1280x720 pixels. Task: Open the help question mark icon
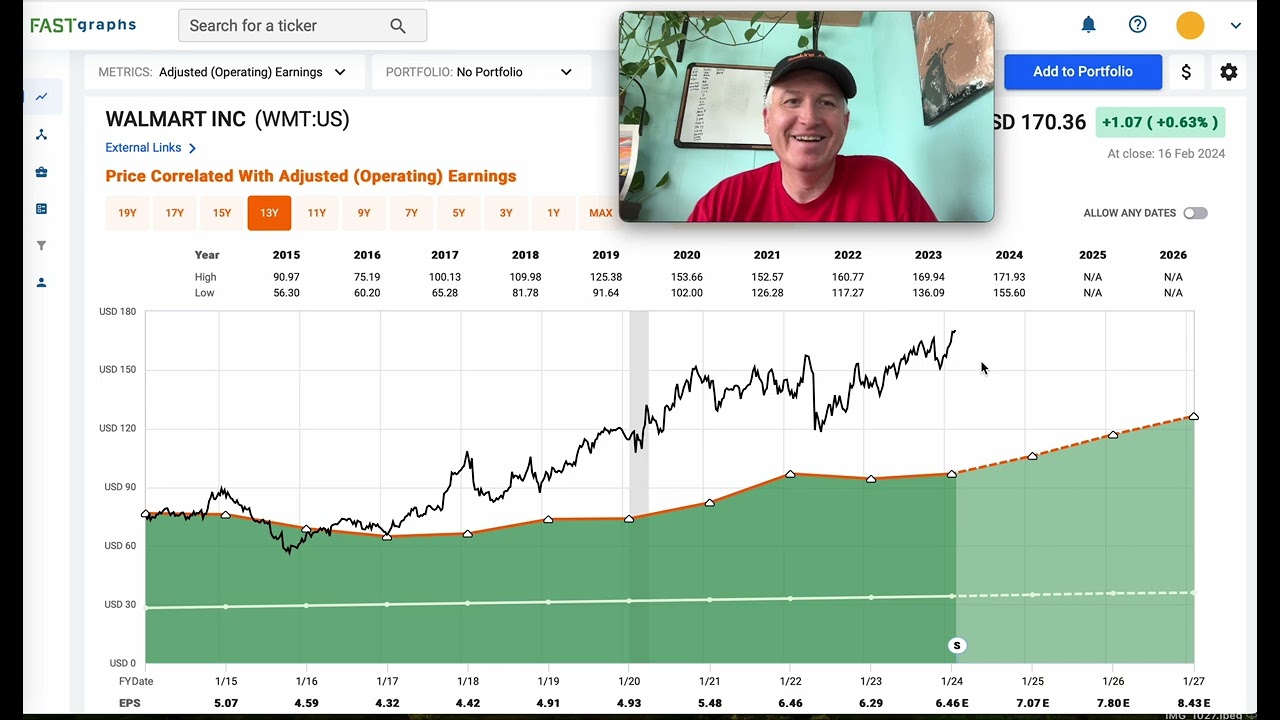1138,25
